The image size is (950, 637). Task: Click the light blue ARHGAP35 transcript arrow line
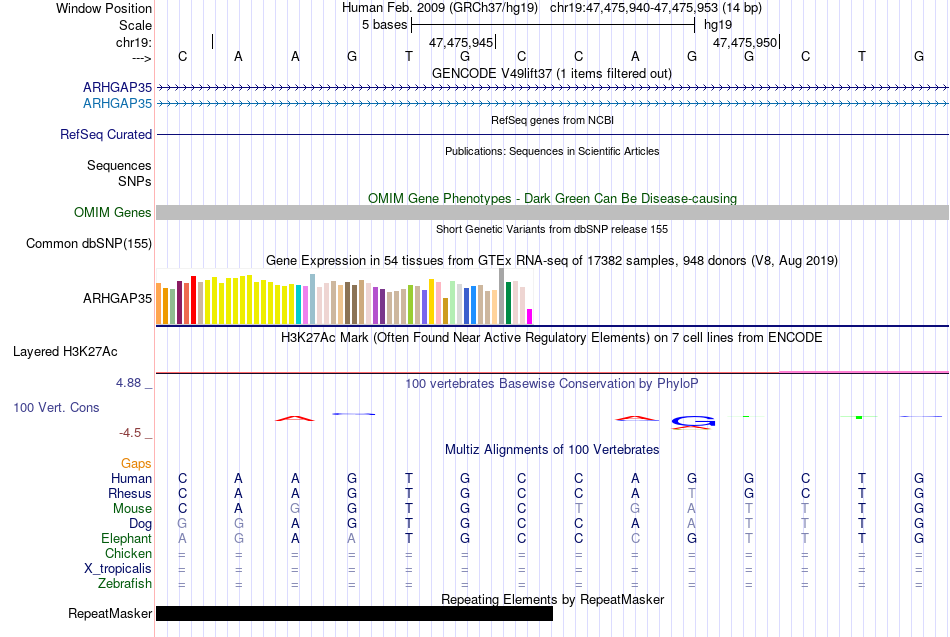pyautogui.click(x=553, y=104)
